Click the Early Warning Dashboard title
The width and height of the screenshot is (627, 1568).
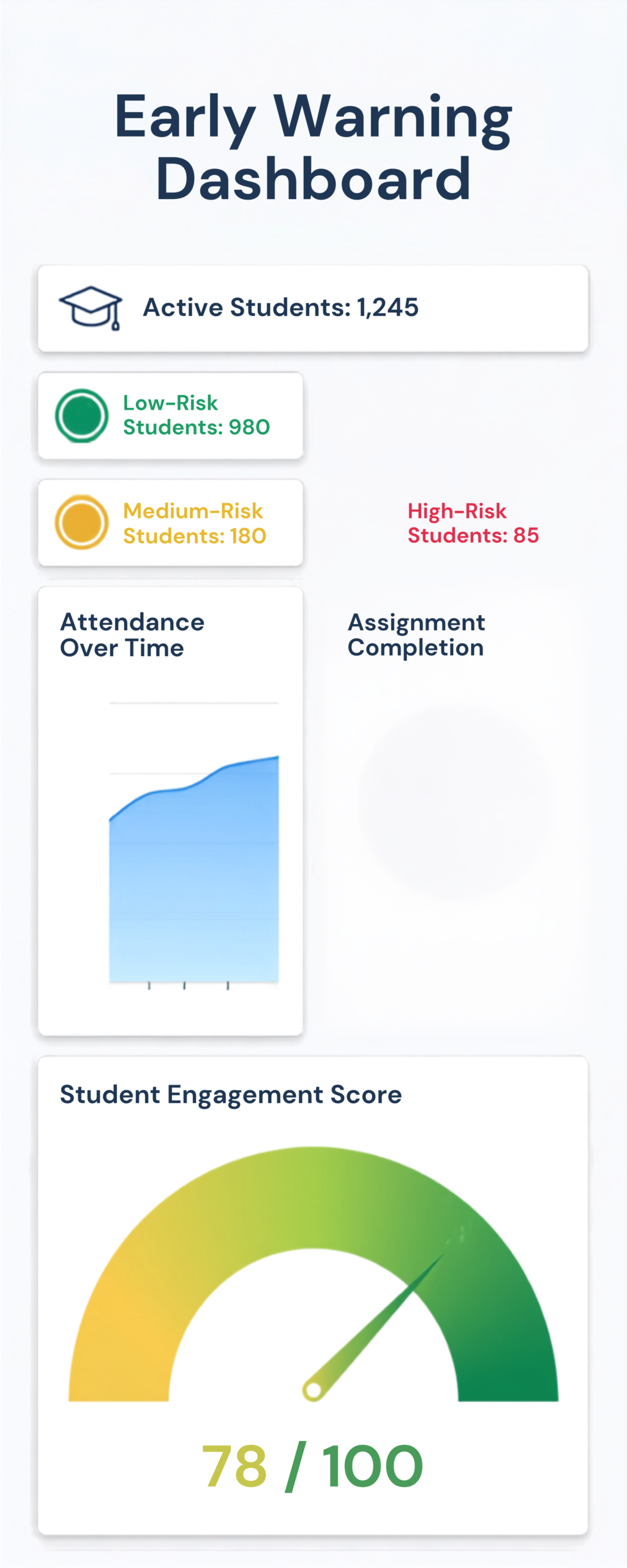(x=313, y=147)
